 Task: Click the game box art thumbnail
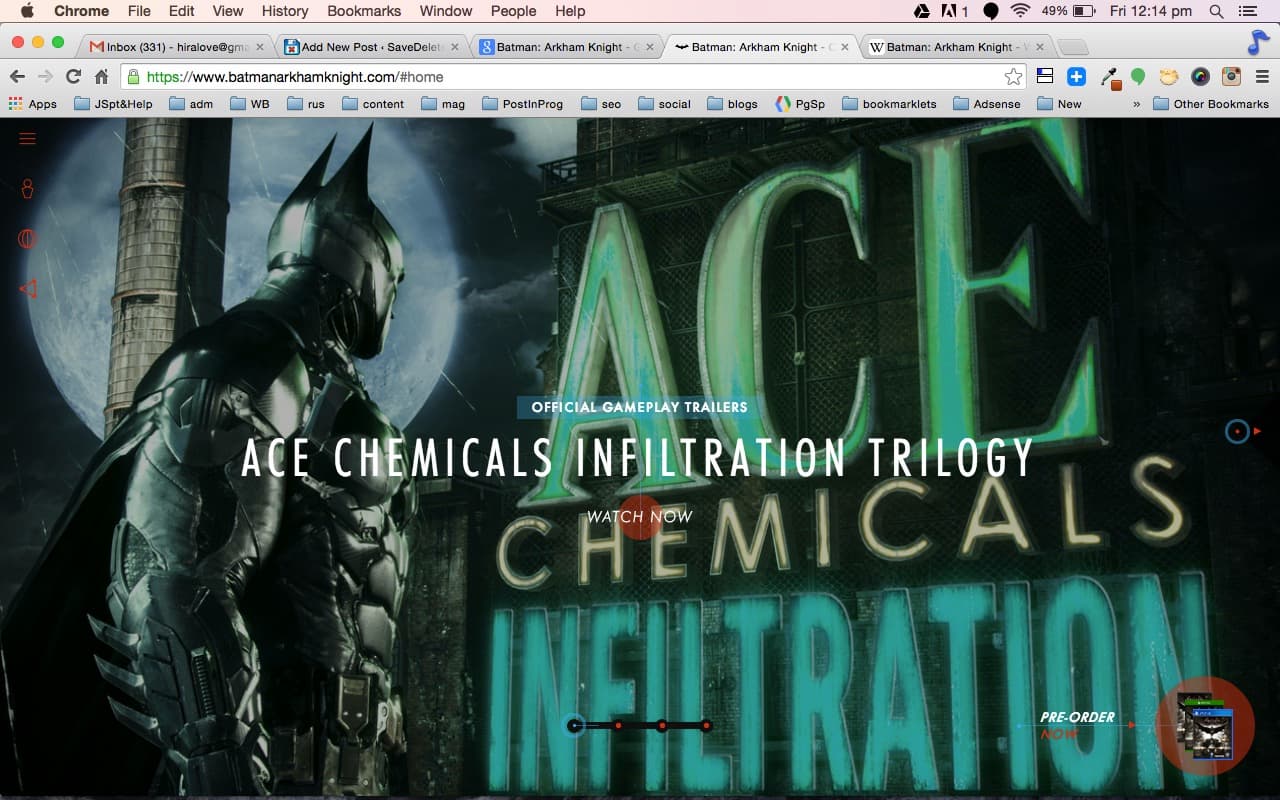(x=1205, y=725)
